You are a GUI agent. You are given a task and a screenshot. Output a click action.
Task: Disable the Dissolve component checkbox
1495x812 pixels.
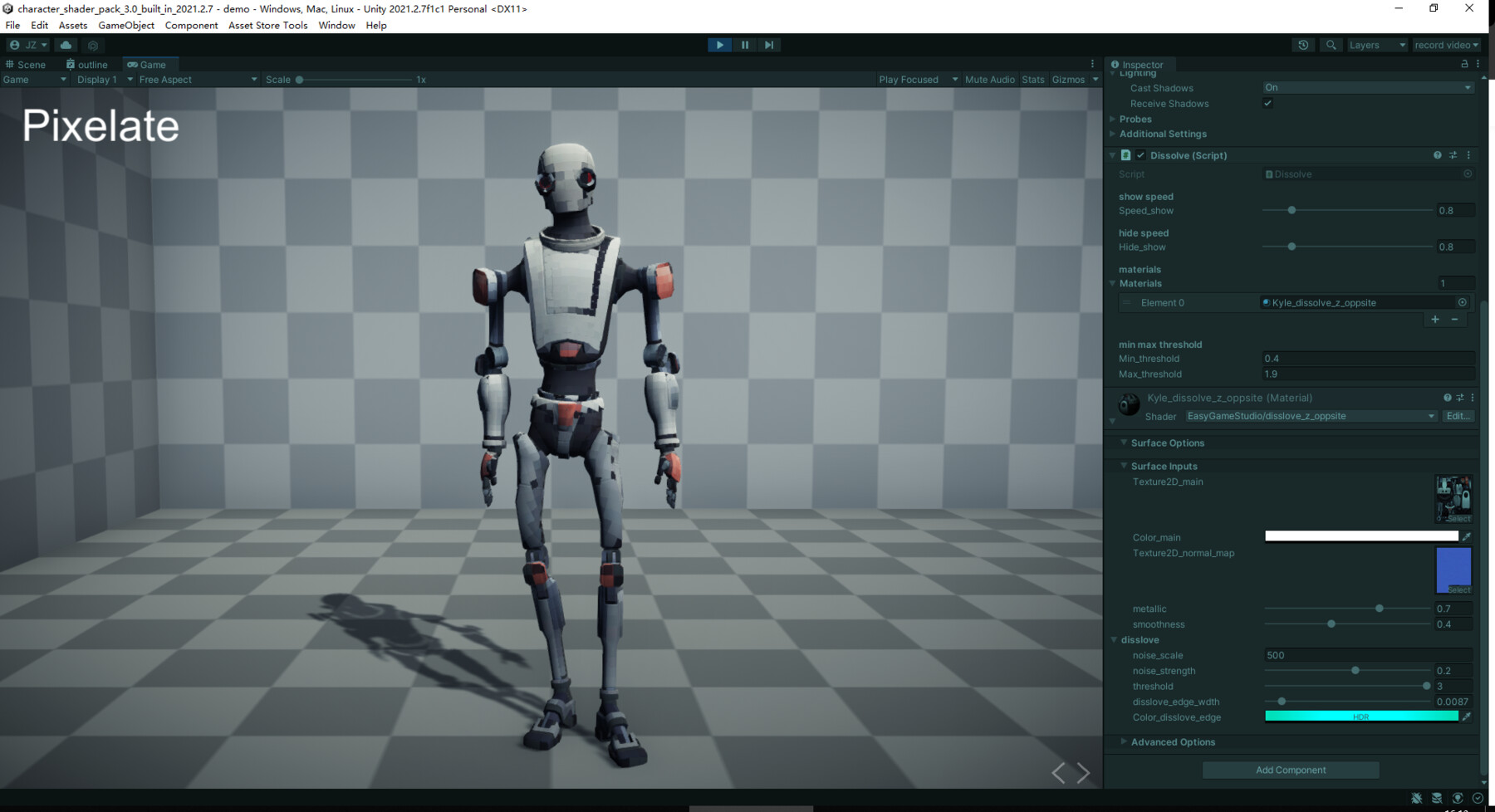[1141, 155]
